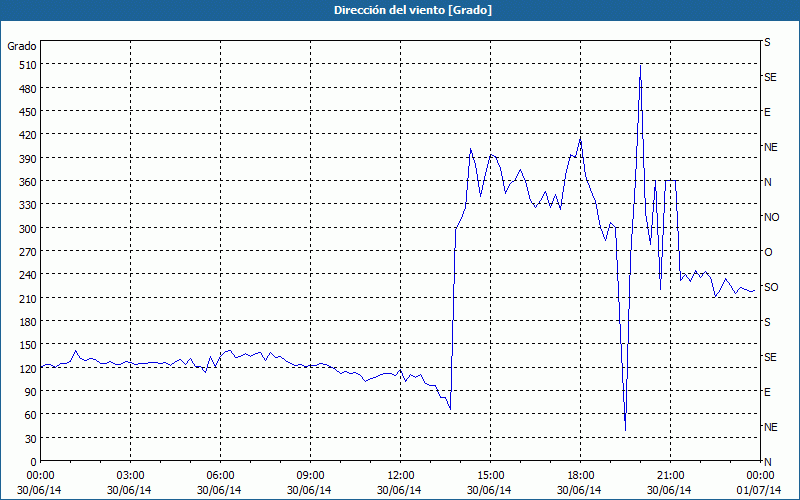Click the 480 y-axis value

28,88
